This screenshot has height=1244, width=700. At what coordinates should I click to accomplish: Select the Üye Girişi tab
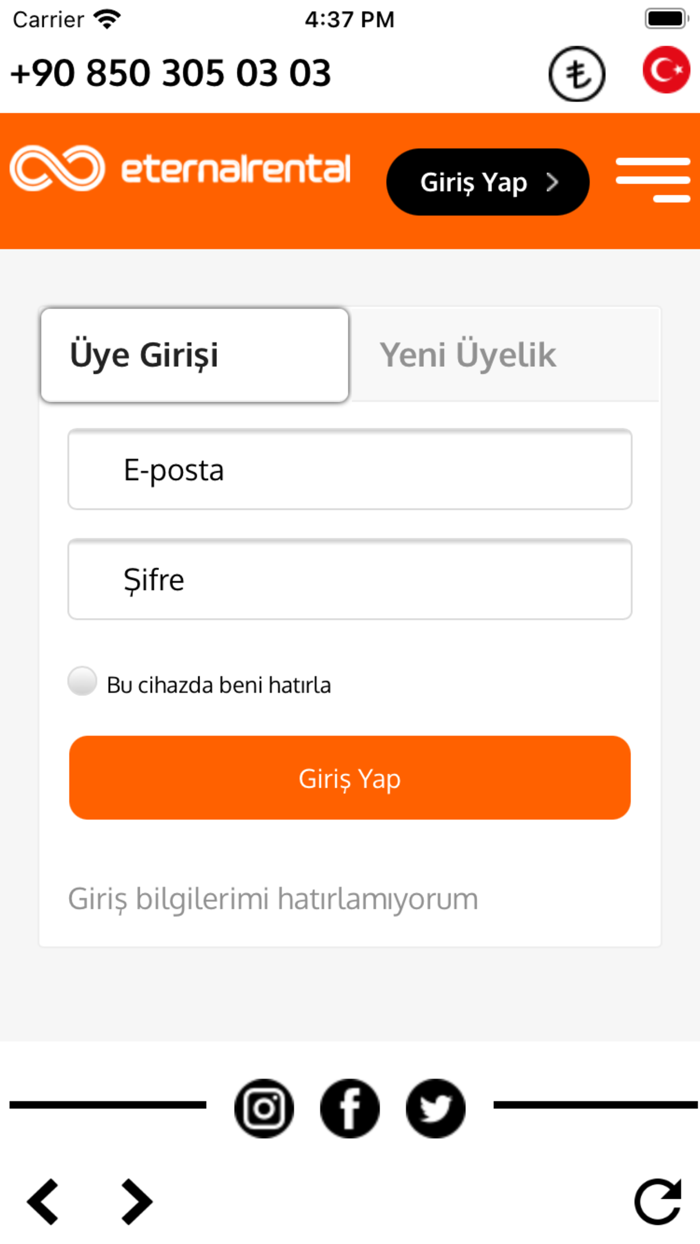tap(194, 355)
